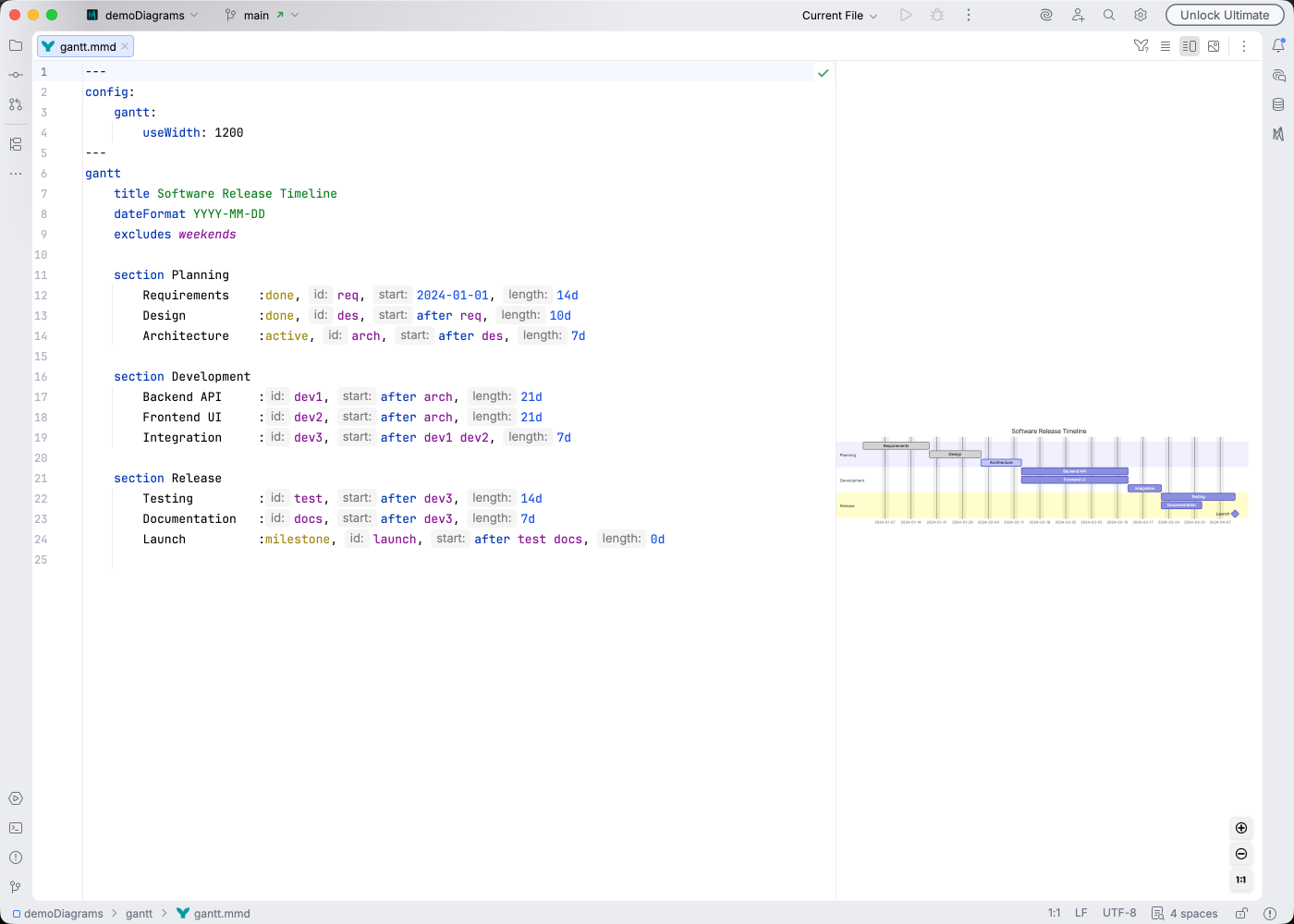The width and height of the screenshot is (1294, 924).
Task: Open the Database tool window
Action: (x=1278, y=104)
